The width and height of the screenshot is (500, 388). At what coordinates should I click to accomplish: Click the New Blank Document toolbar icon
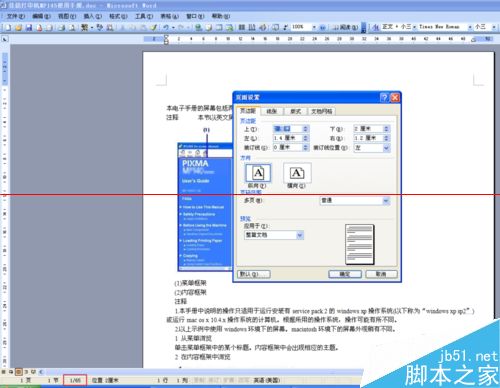pyautogui.click(x=8, y=28)
